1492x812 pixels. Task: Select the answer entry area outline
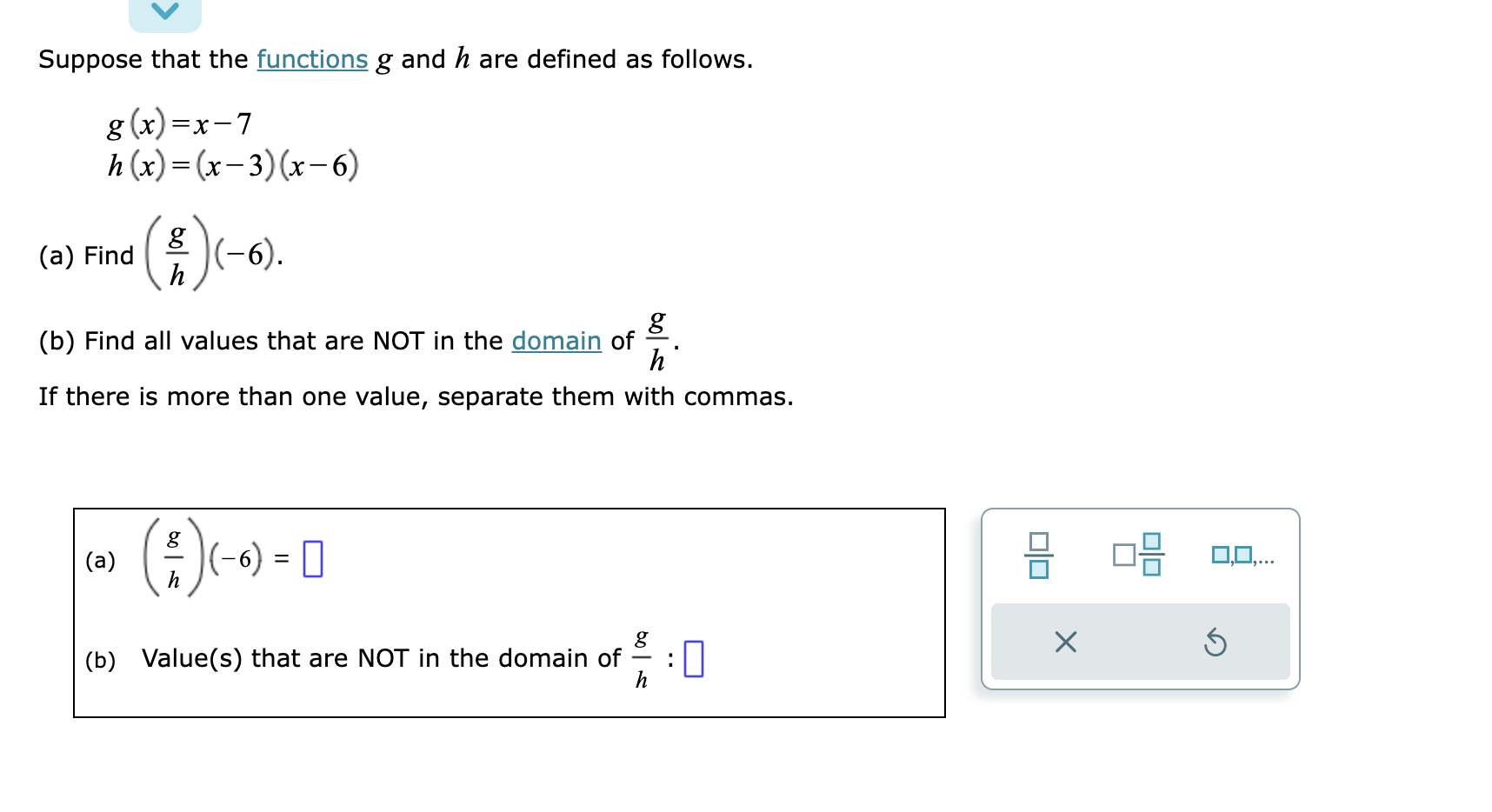tap(509, 613)
